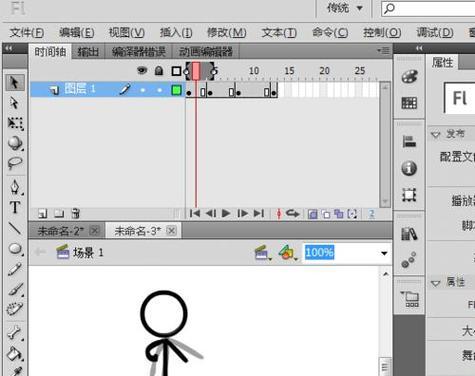475x376 pixels.
Task: Toggle outline green square for 图层 1
Action: click(176, 90)
